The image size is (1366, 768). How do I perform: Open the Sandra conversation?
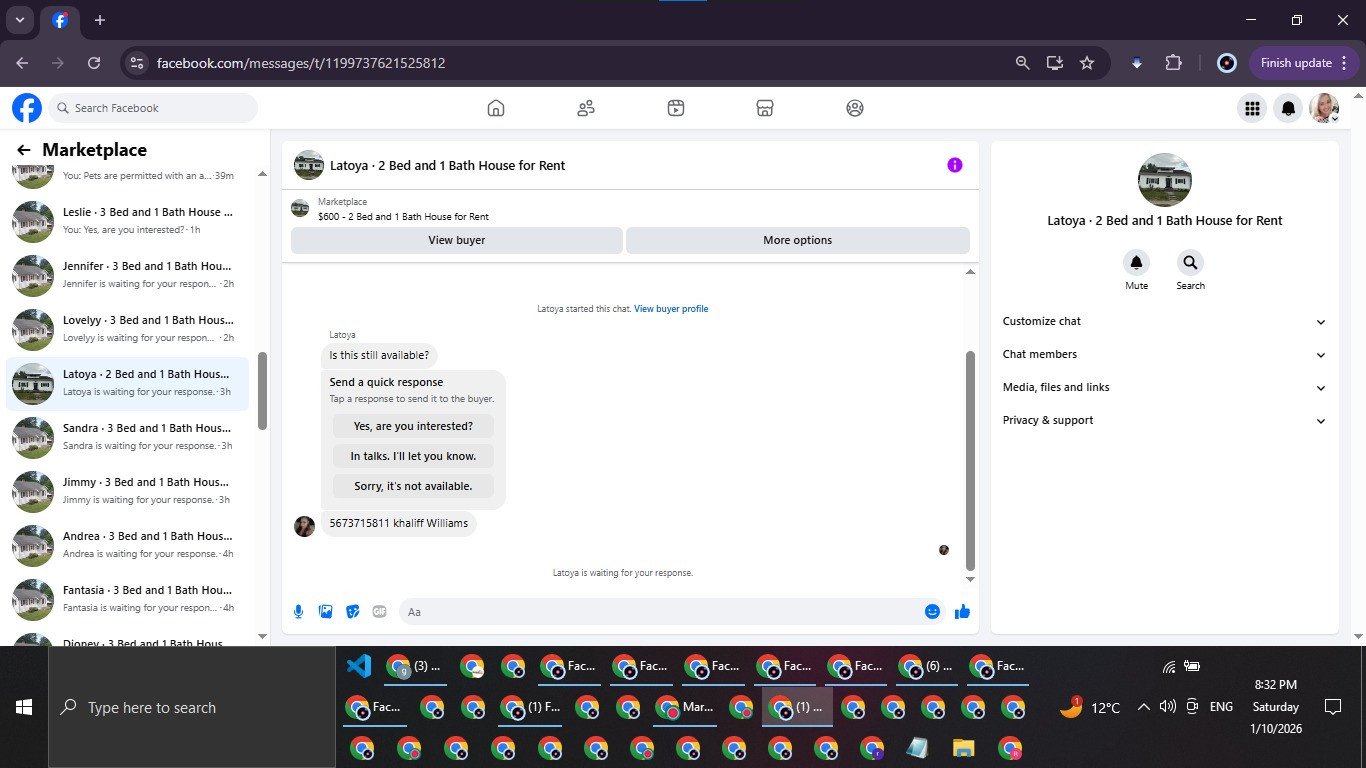point(127,437)
